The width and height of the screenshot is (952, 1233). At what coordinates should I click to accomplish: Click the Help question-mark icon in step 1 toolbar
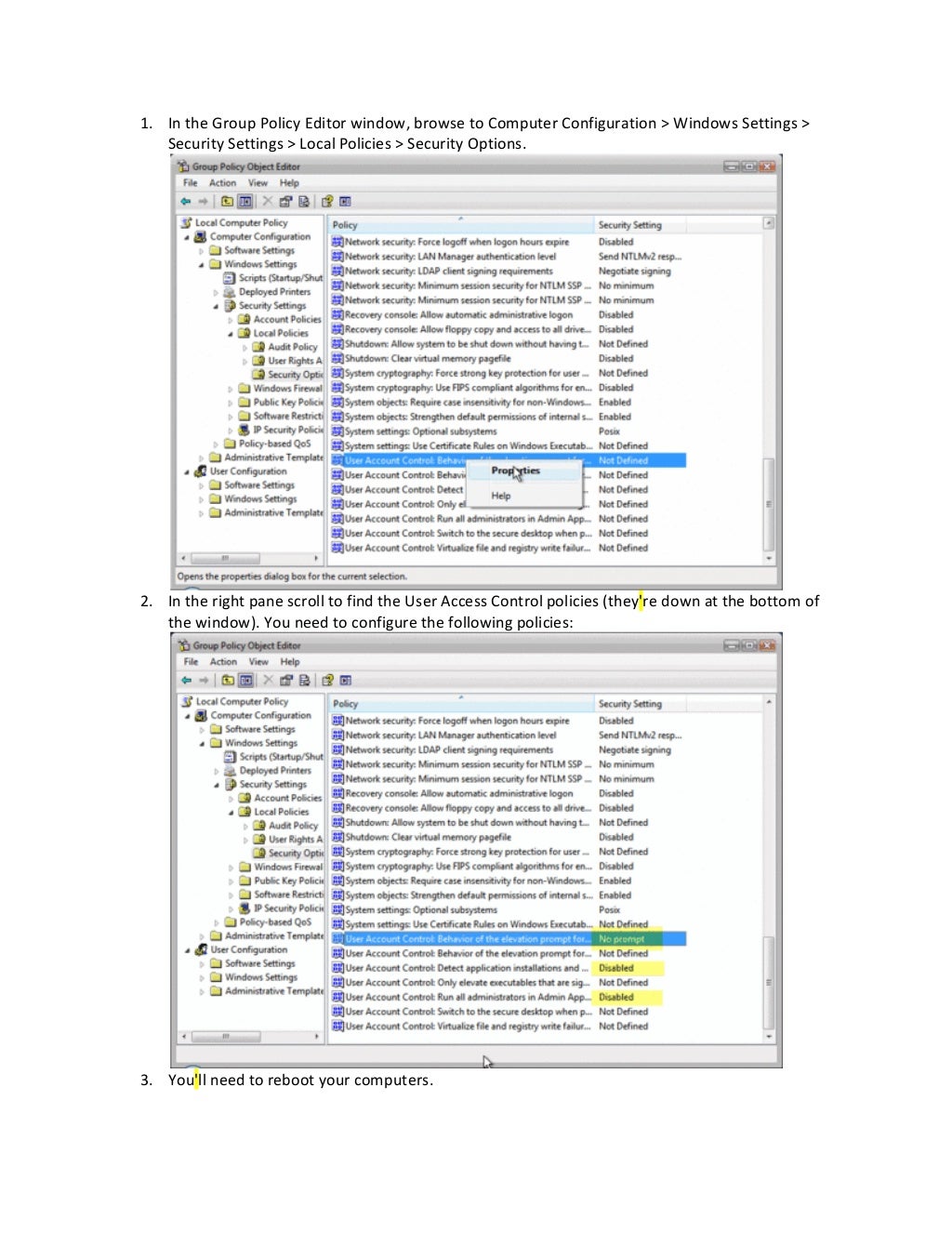tap(327, 201)
